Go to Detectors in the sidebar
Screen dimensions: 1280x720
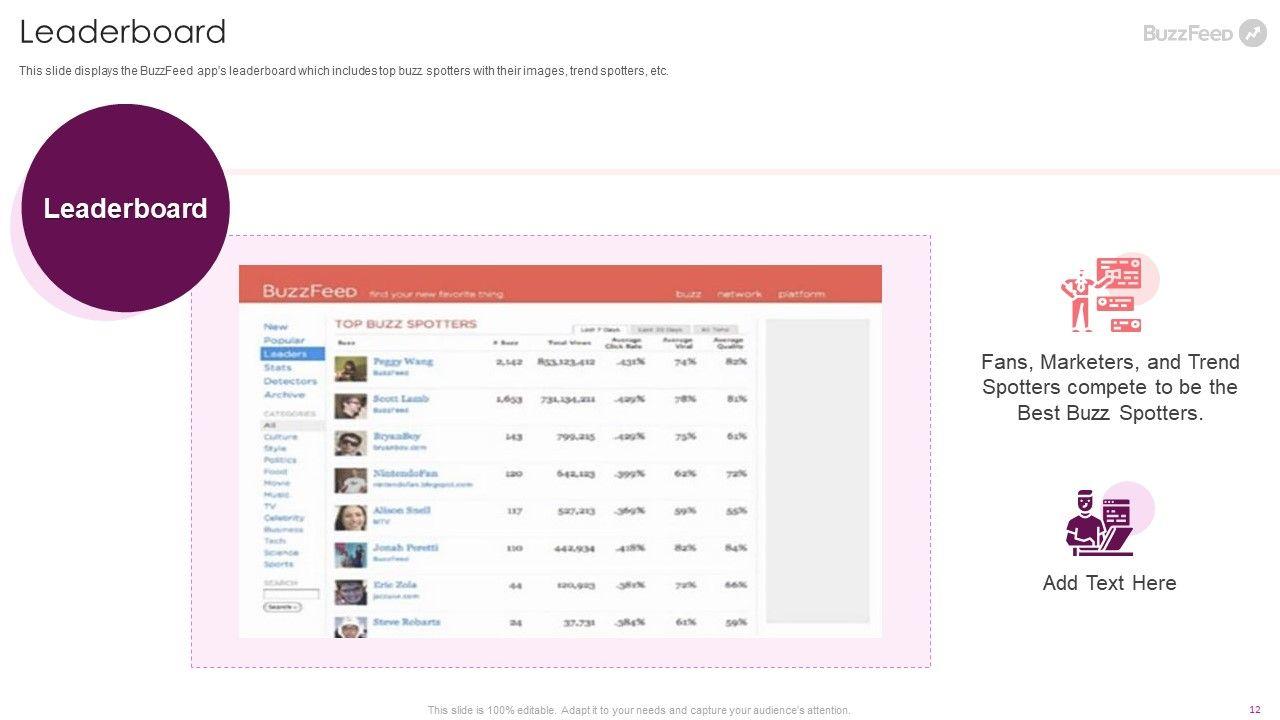(290, 381)
